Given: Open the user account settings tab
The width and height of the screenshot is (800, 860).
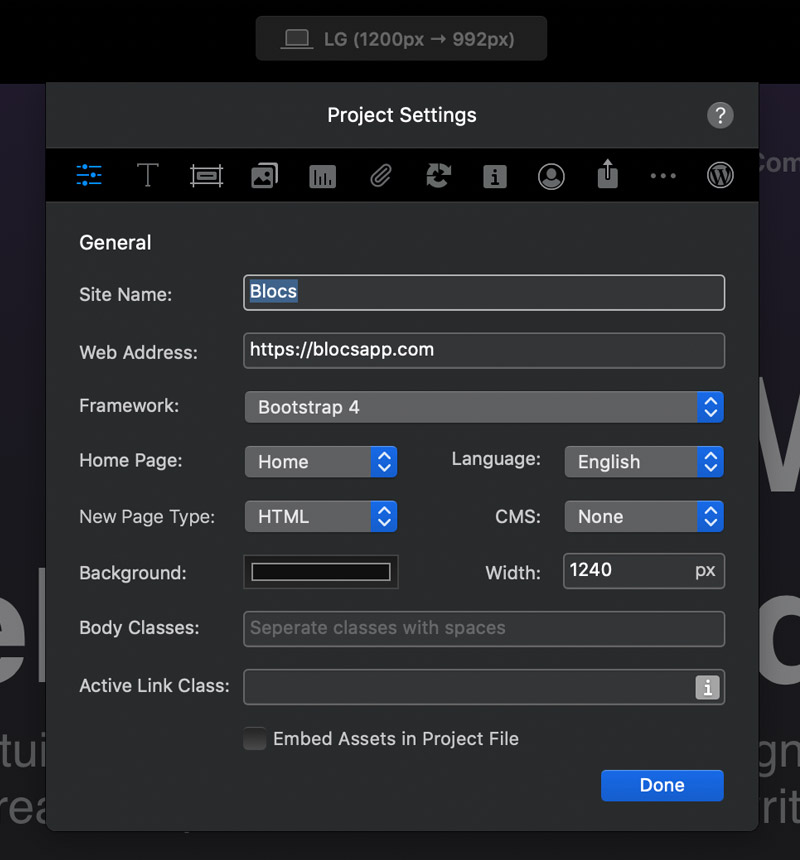Looking at the screenshot, I should pyautogui.click(x=551, y=177).
